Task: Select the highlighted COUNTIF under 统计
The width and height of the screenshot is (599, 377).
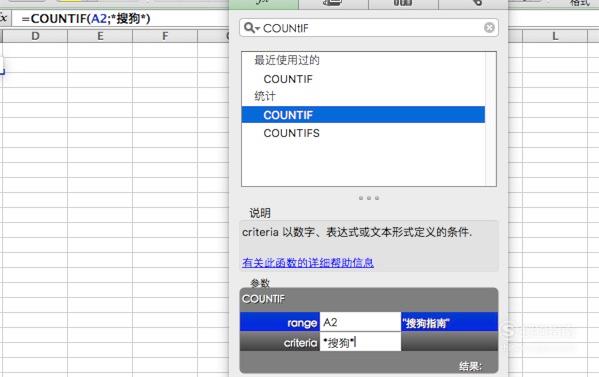Action: [x=363, y=115]
